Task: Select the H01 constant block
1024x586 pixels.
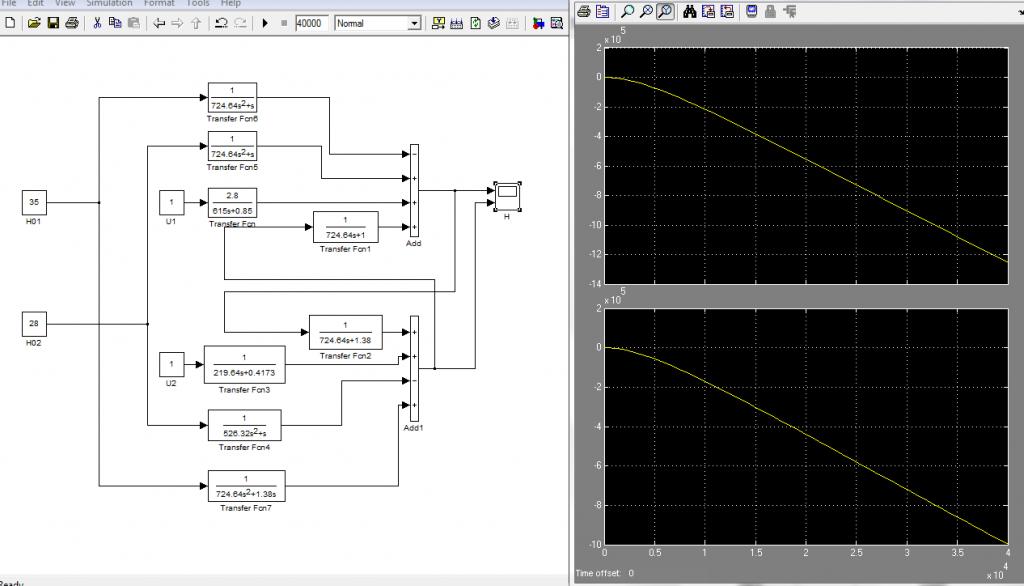Action: (x=34, y=202)
